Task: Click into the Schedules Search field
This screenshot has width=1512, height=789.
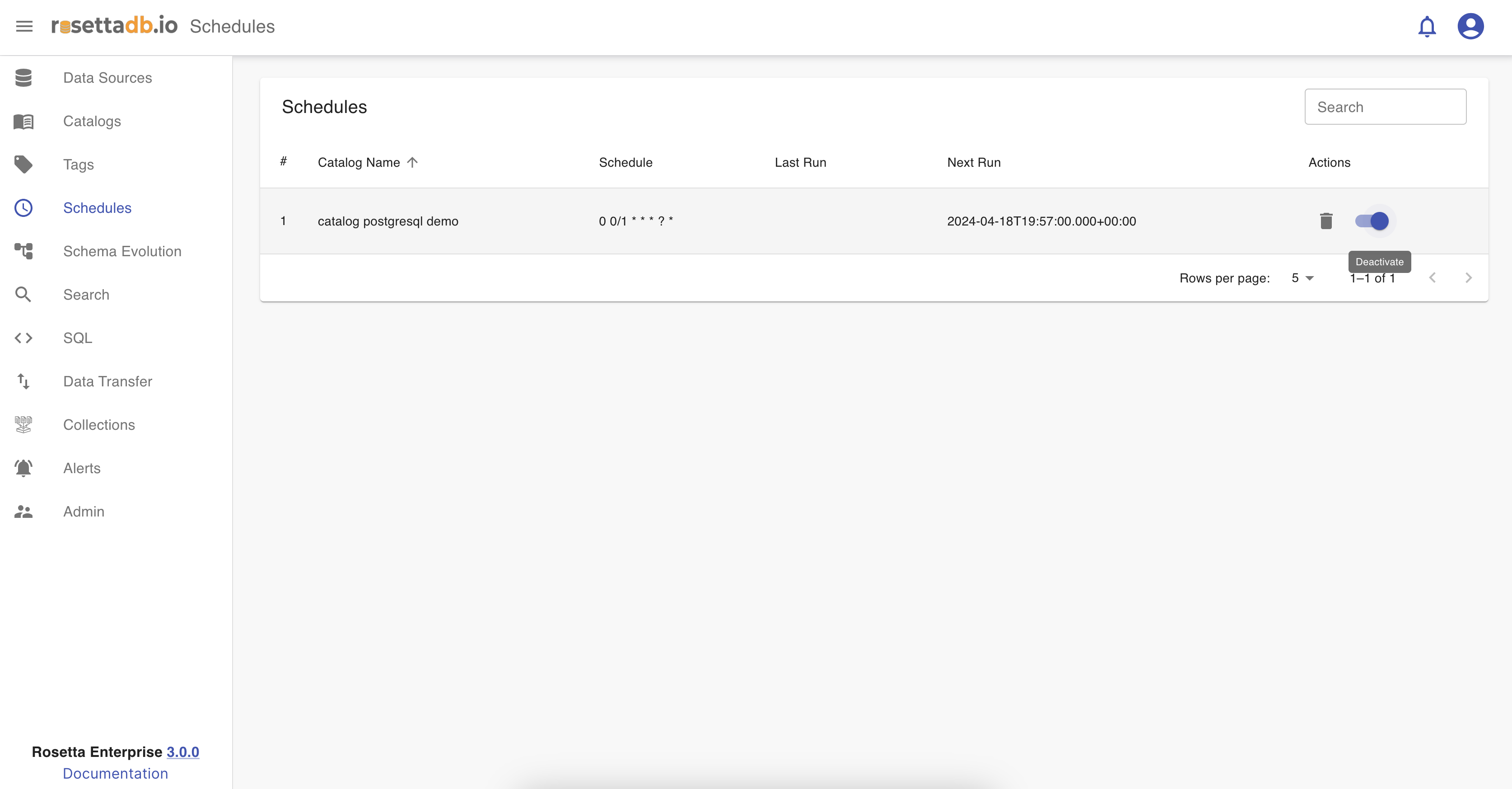Action: coord(1385,107)
